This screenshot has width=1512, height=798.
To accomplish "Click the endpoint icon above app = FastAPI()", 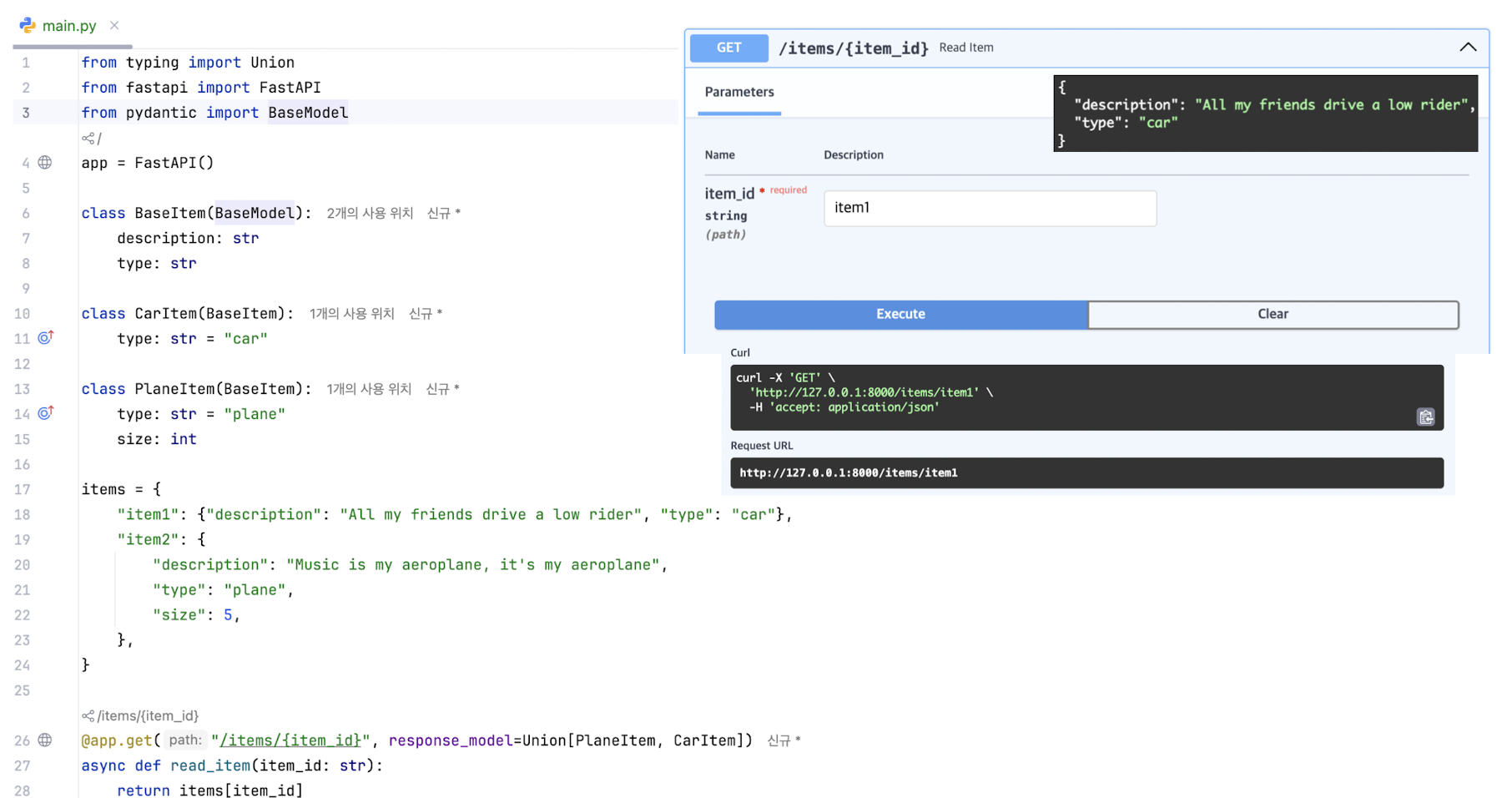I will 88,139.
